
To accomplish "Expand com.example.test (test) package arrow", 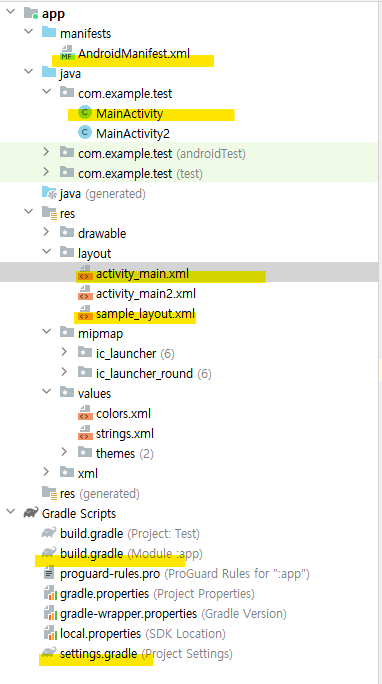I will 46,173.
